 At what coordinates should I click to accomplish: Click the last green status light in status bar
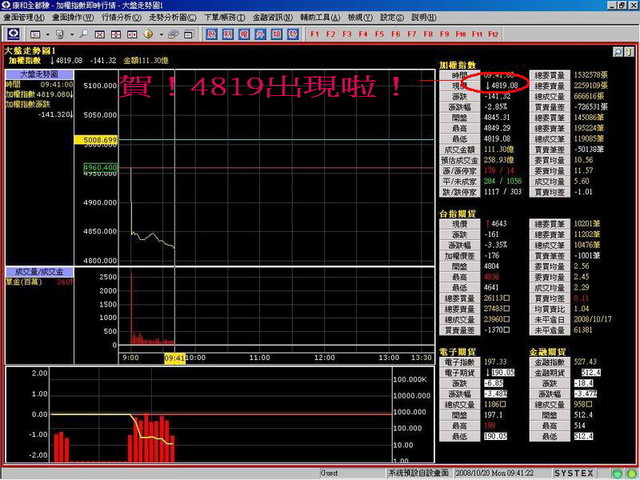click(633, 473)
